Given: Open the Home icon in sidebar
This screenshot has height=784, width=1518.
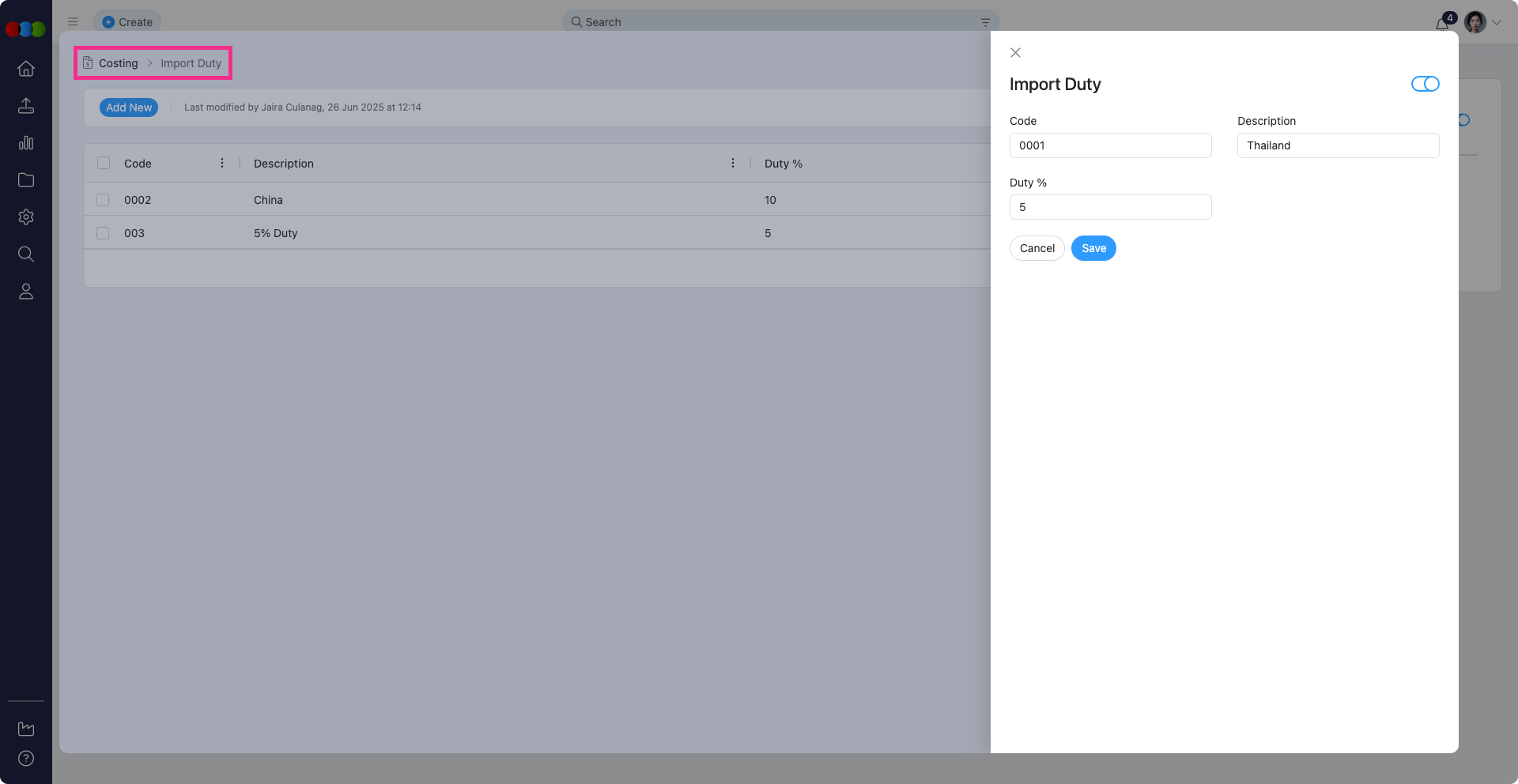Looking at the screenshot, I should [x=26, y=69].
